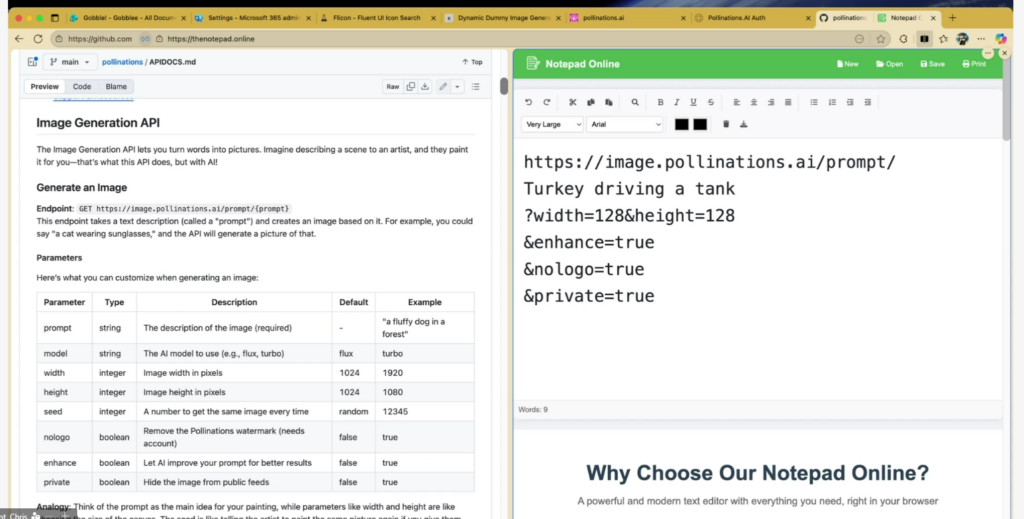This screenshot has height=519, width=1024.
Task: Click the Find magnifier icon in Notepad
Action: click(x=634, y=102)
